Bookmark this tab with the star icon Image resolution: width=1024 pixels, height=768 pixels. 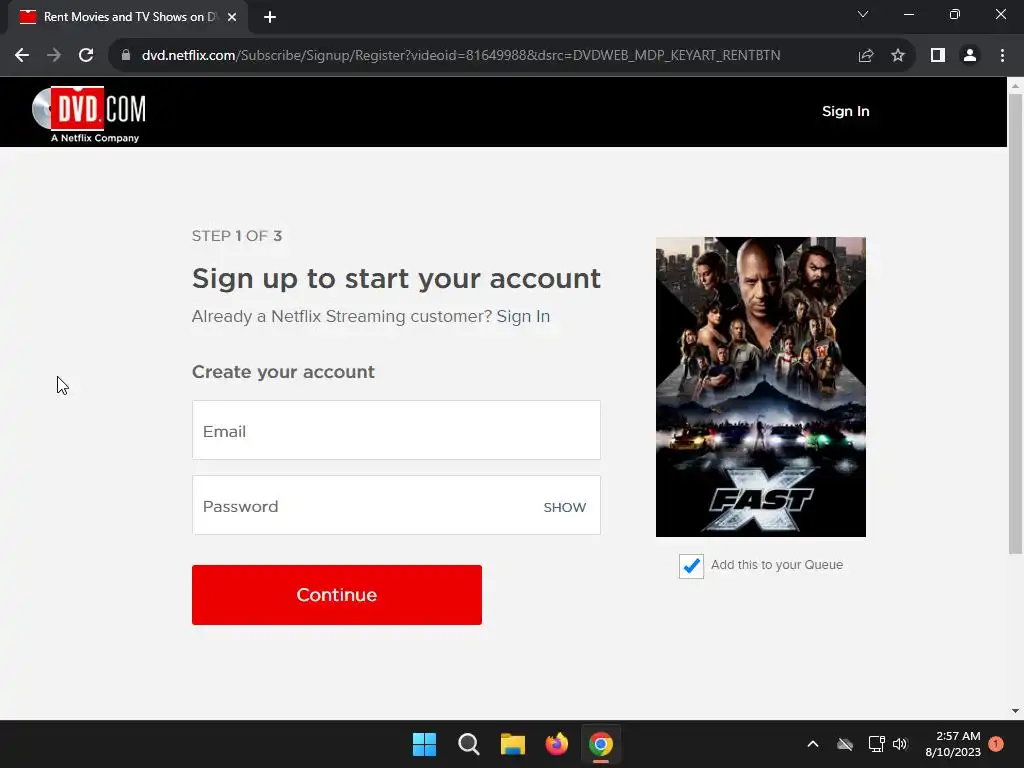pyautogui.click(x=898, y=55)
